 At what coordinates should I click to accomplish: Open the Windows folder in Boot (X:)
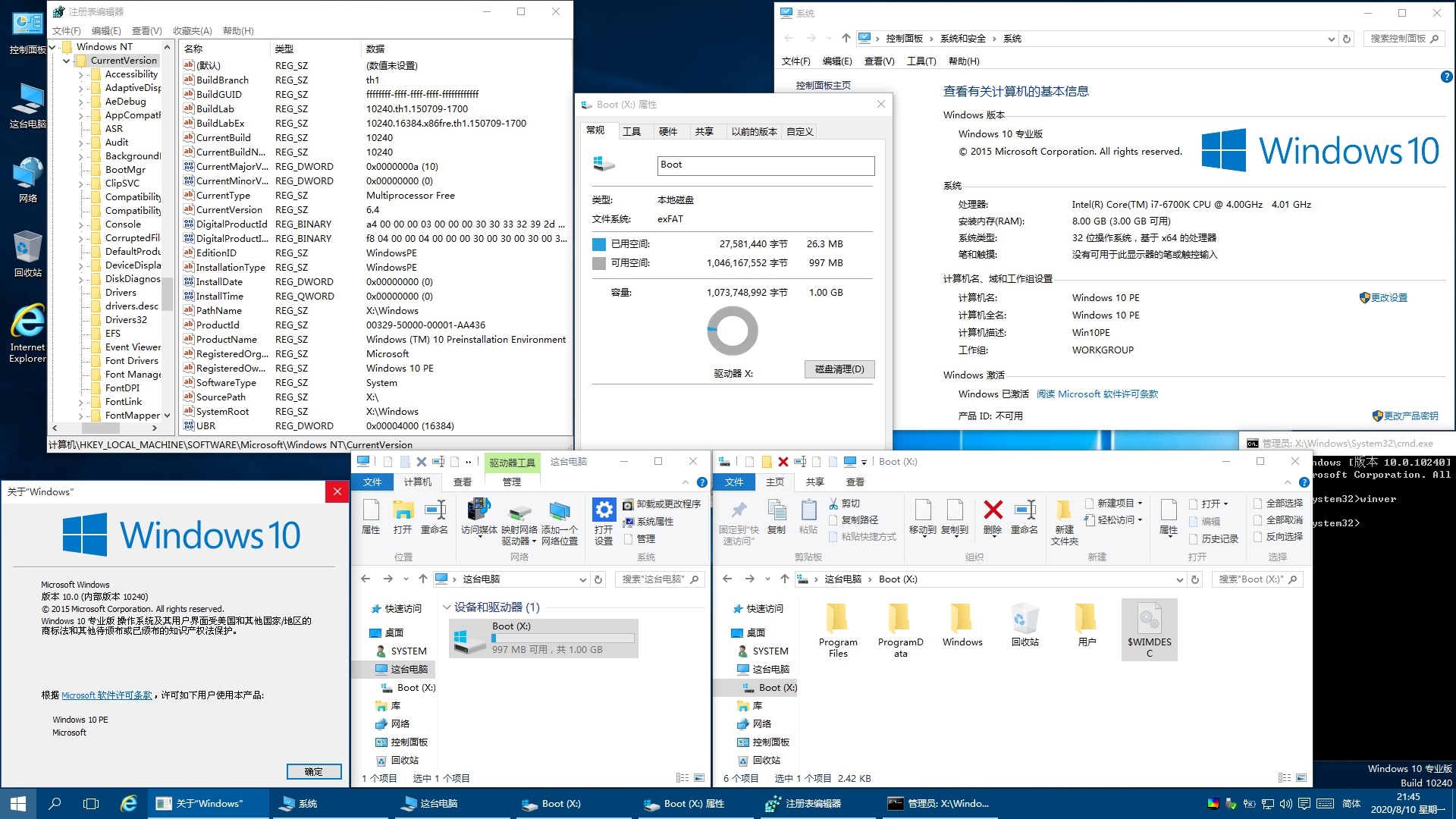click(962, 626)
